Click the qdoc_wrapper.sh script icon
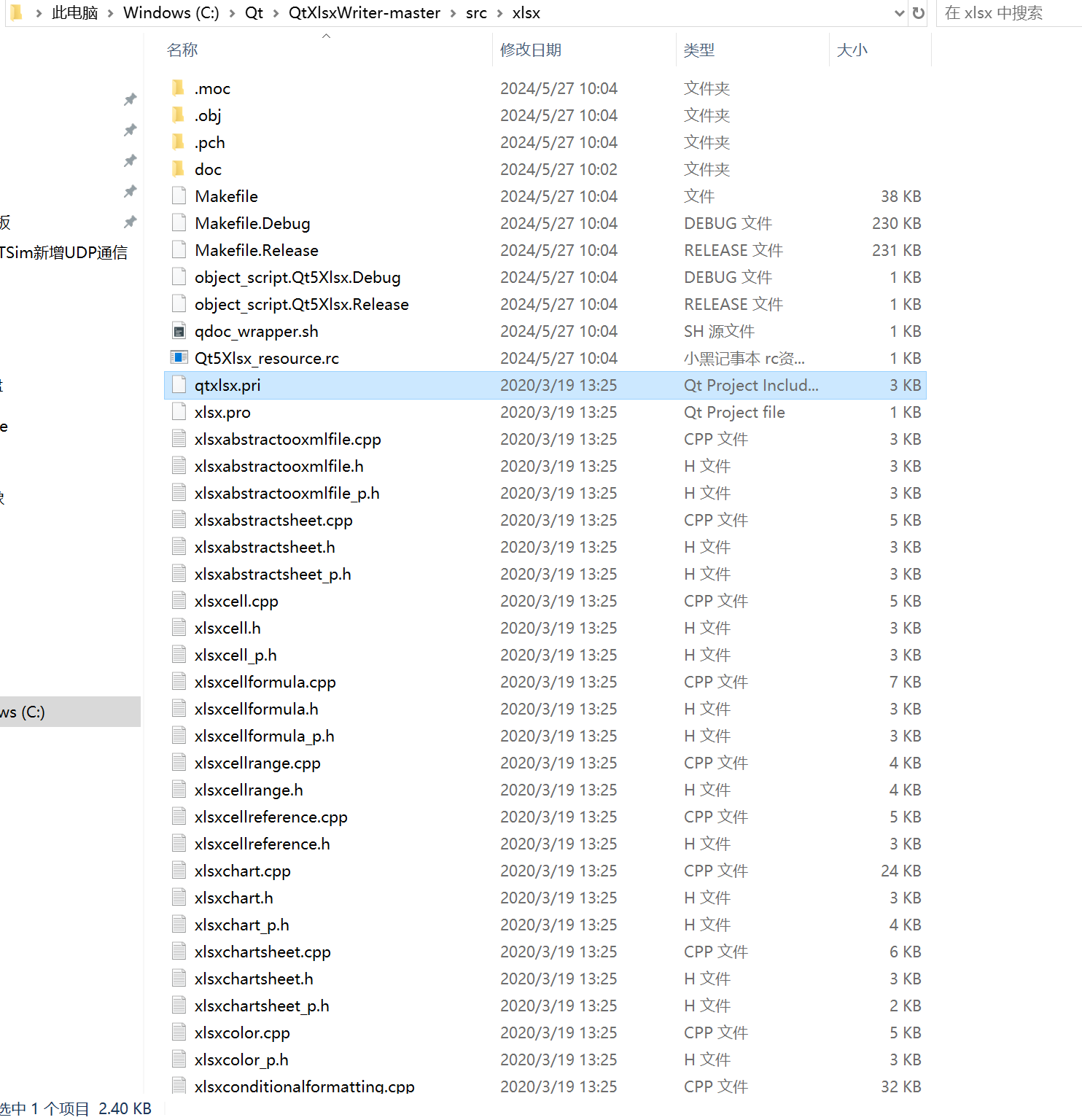 179,331
